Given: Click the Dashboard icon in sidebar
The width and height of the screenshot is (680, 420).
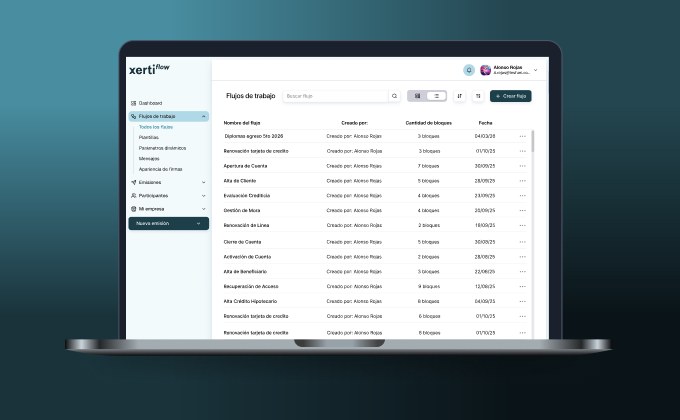Looking at the screenshot, I should (x=134, y=103).
